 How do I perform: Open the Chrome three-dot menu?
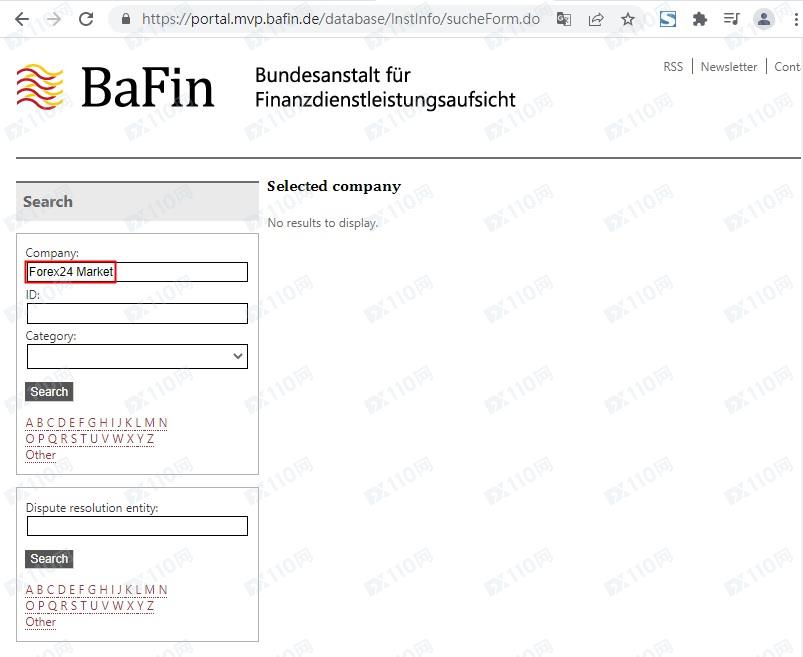(x=795, y=19)
